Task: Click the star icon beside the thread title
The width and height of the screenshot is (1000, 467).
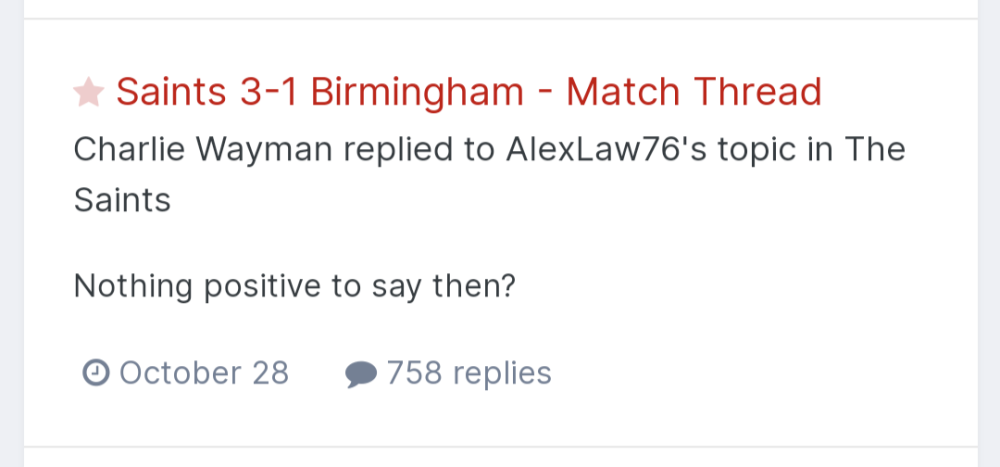Action: click(89, 93)
